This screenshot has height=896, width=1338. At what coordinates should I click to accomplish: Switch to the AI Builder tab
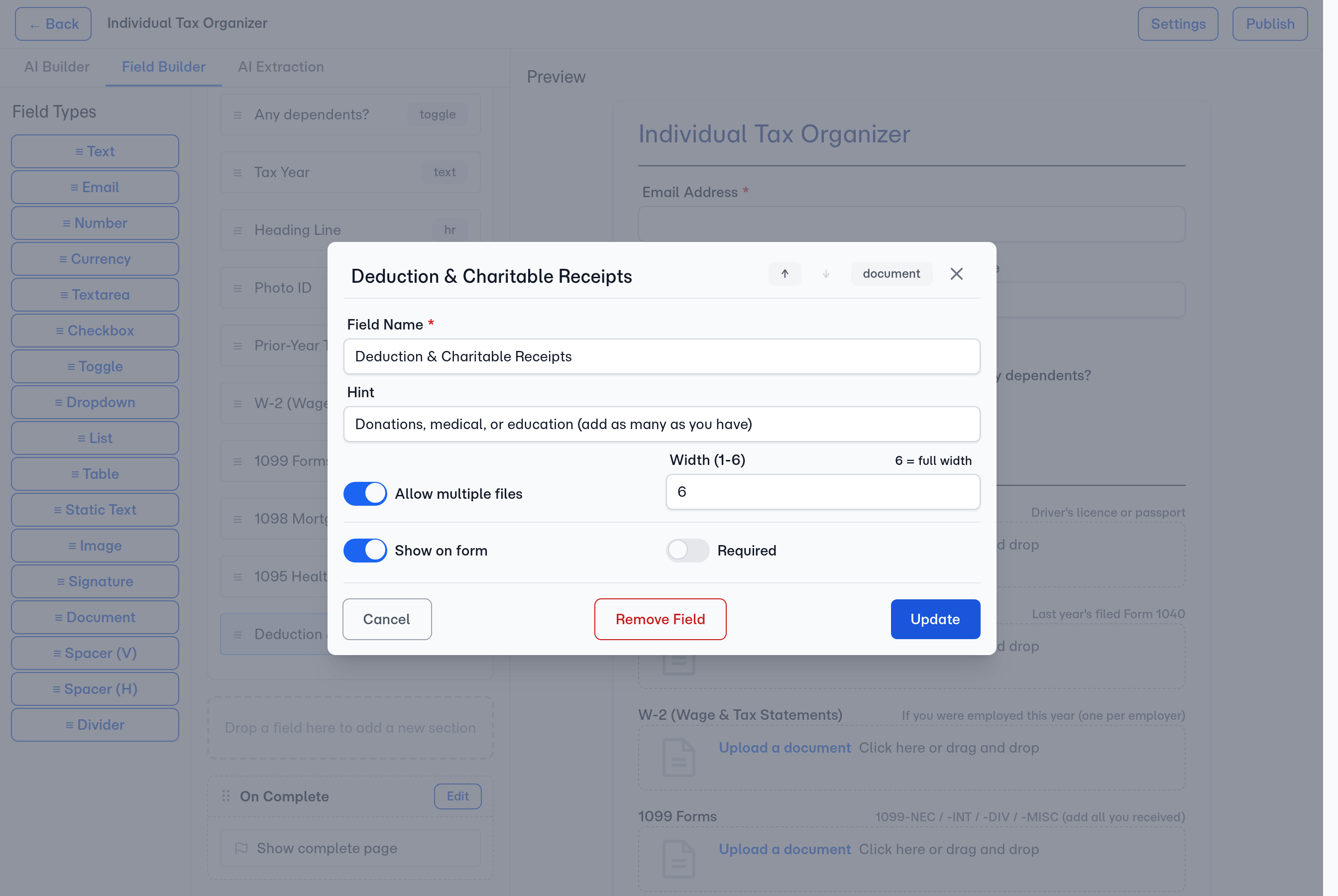[x=57, y=67]
